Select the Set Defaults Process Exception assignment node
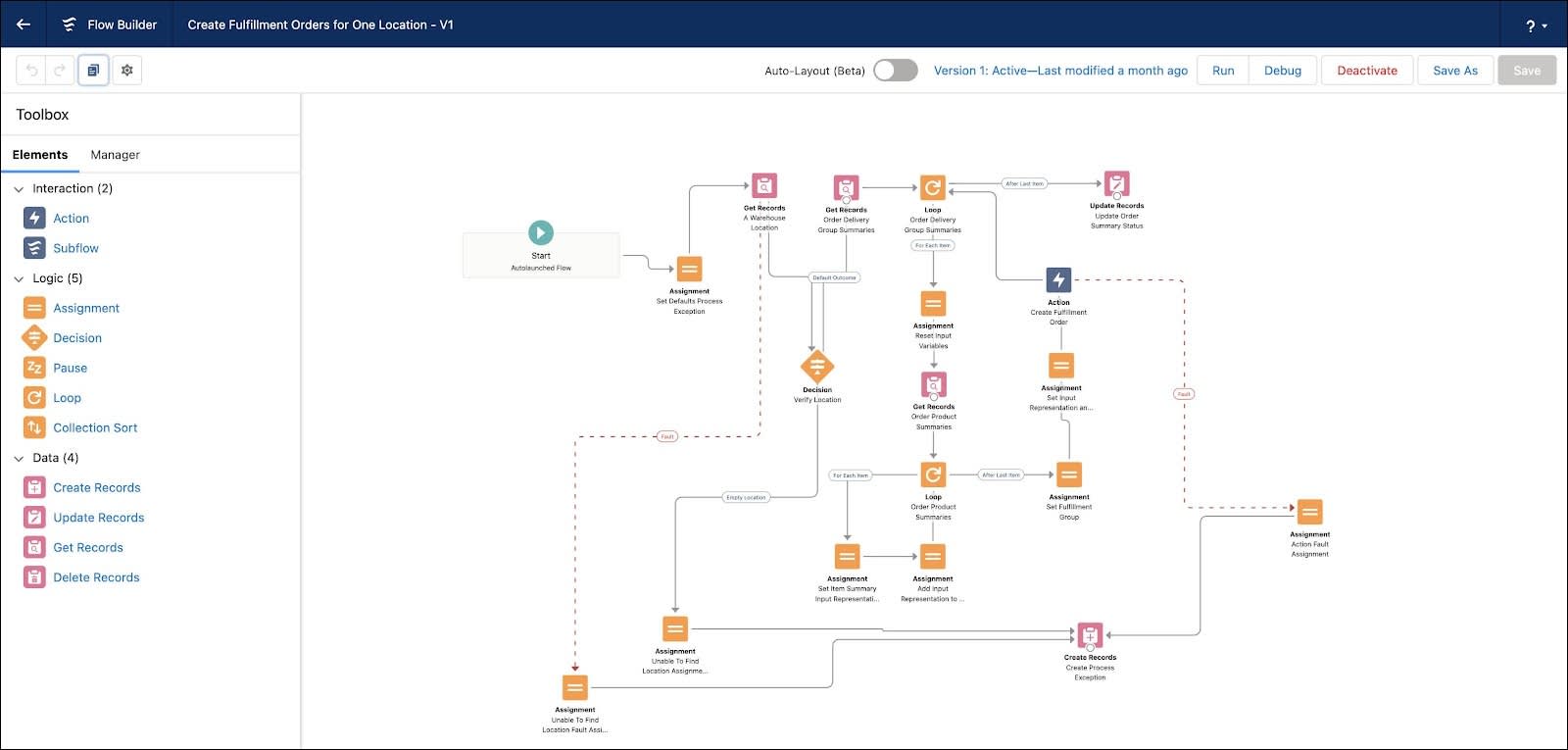 pos(689,269)
